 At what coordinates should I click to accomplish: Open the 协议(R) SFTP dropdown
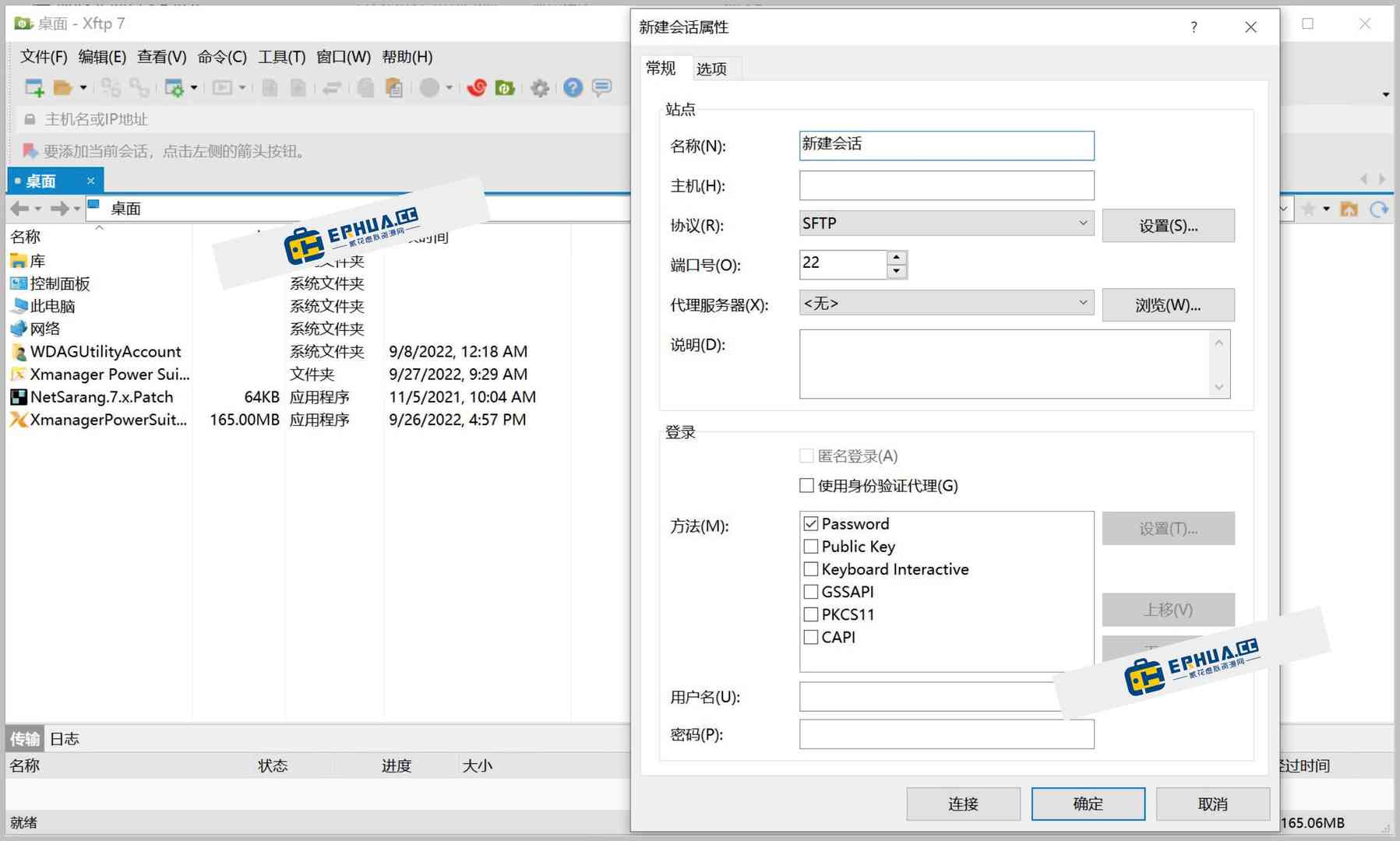coord(947,223)
